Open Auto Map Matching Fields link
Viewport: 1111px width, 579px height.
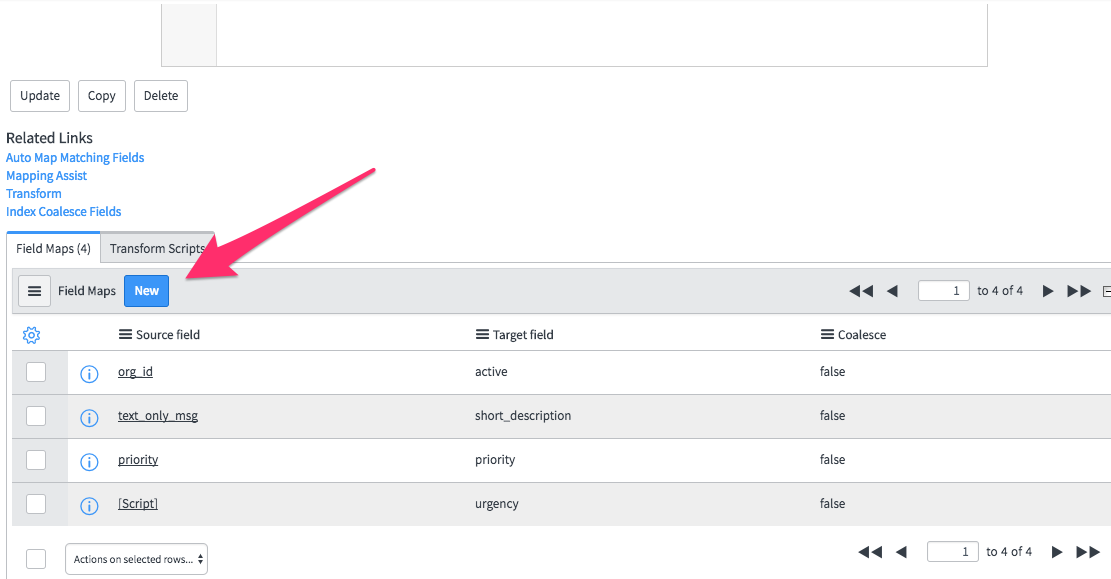point(75,158)
